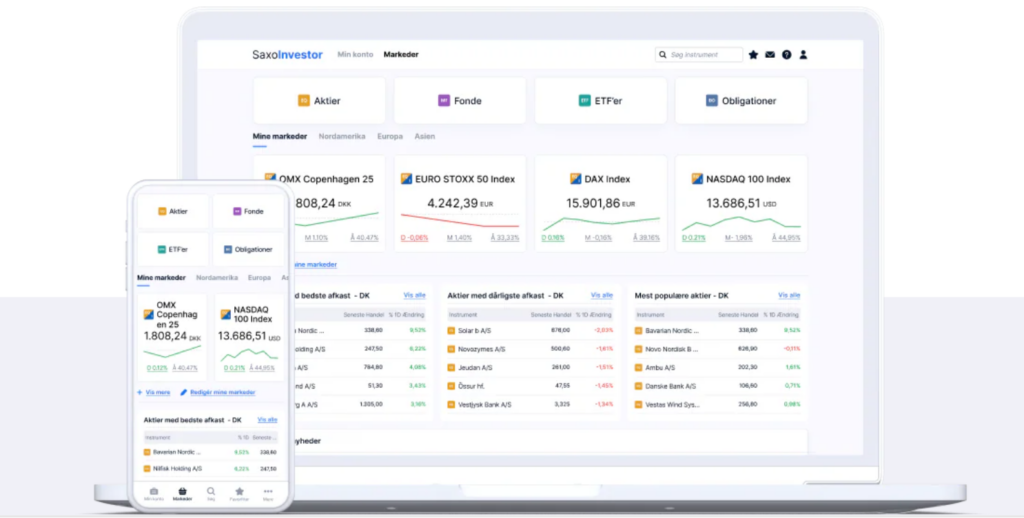The image size is (1024, 518).
Task: Open the Min konto menu item
Action: (x=355, y=55)
